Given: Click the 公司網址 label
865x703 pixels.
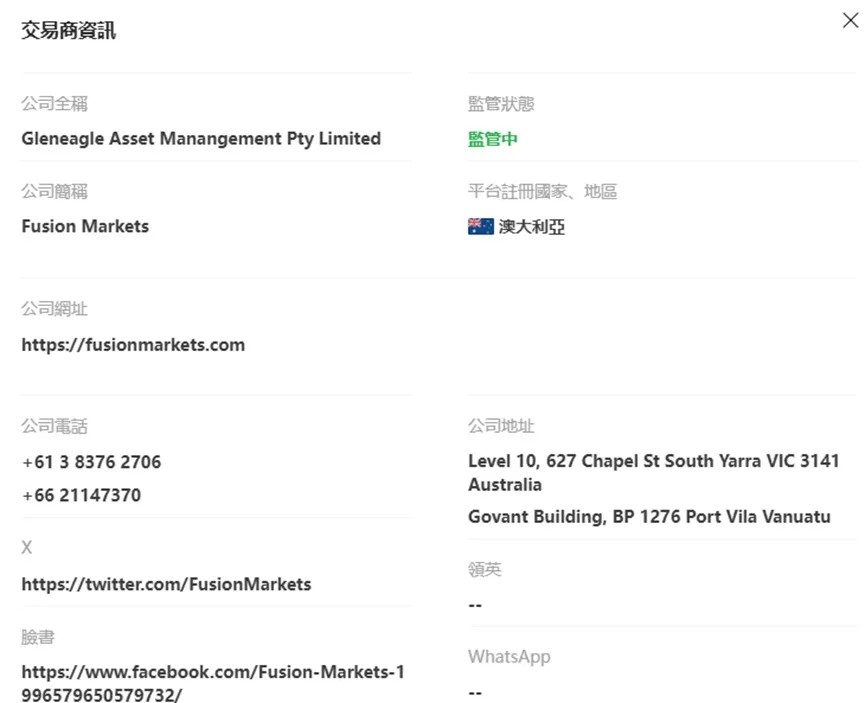Looking at the screenshot, I should click(54, 308).
